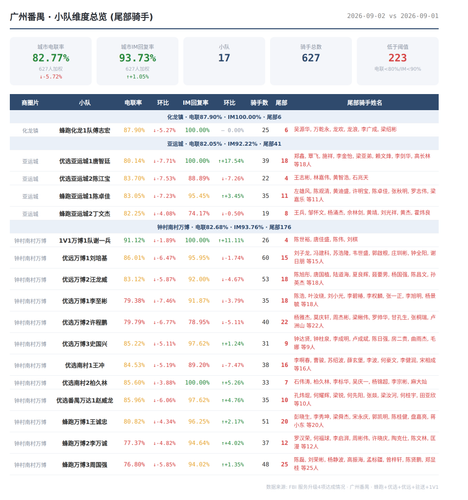The width and height of the screenshot is (468, 500).
Task: Click the date range 2026-09-02 vs 2026-09-01
Action: pos(393,16)
